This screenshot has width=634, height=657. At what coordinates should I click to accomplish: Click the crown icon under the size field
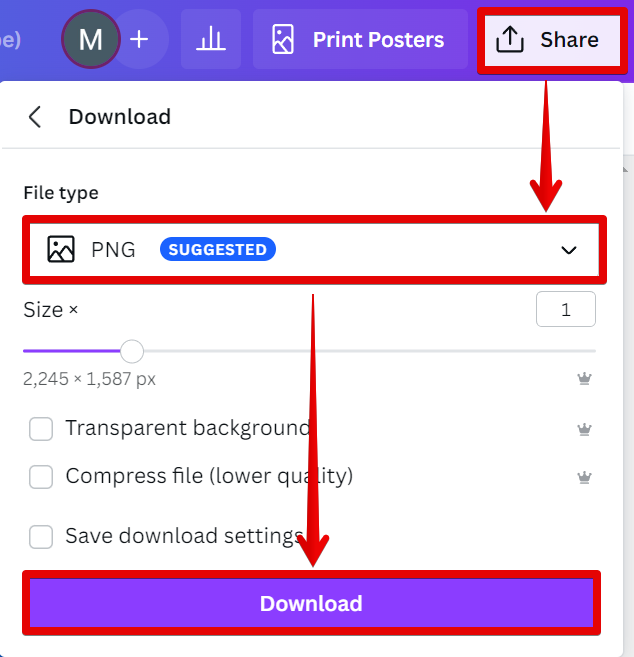tap(584, 379)
